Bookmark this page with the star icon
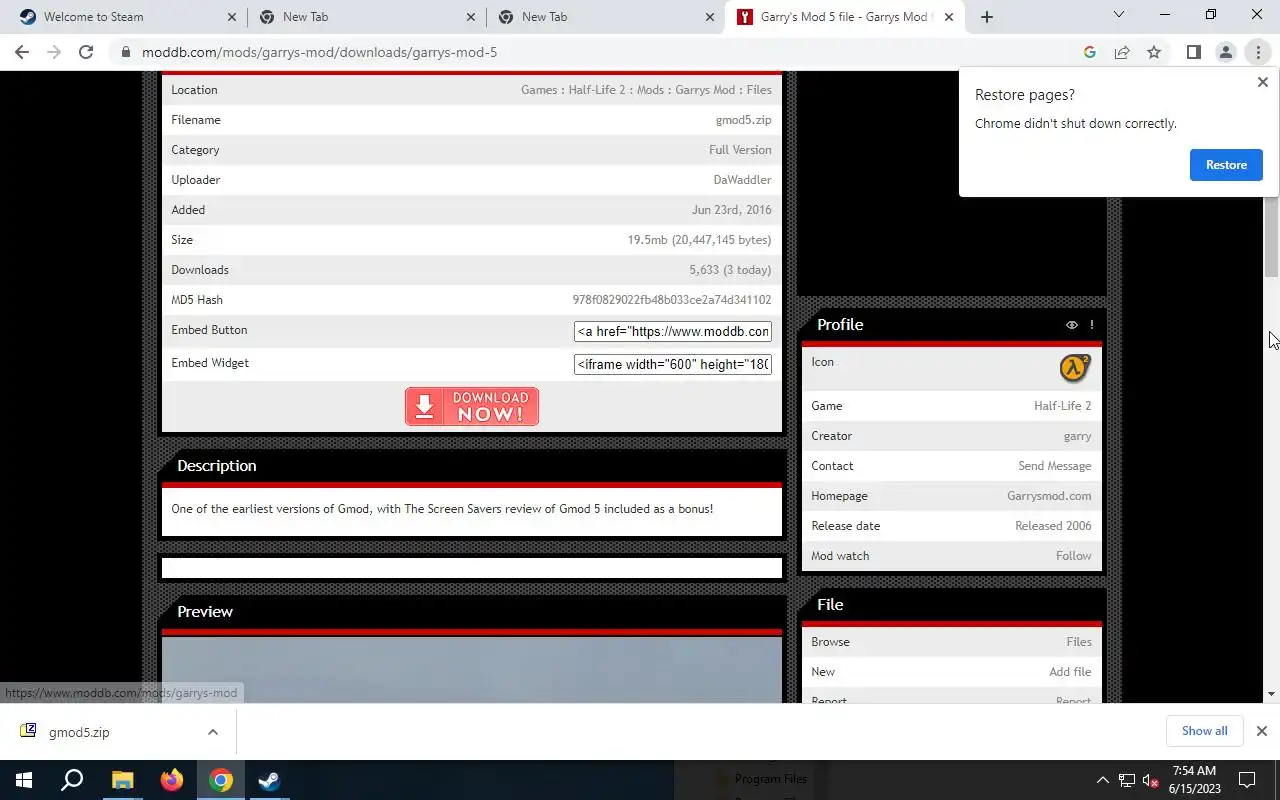The image size is (1280, 800). click(1154, 52)
